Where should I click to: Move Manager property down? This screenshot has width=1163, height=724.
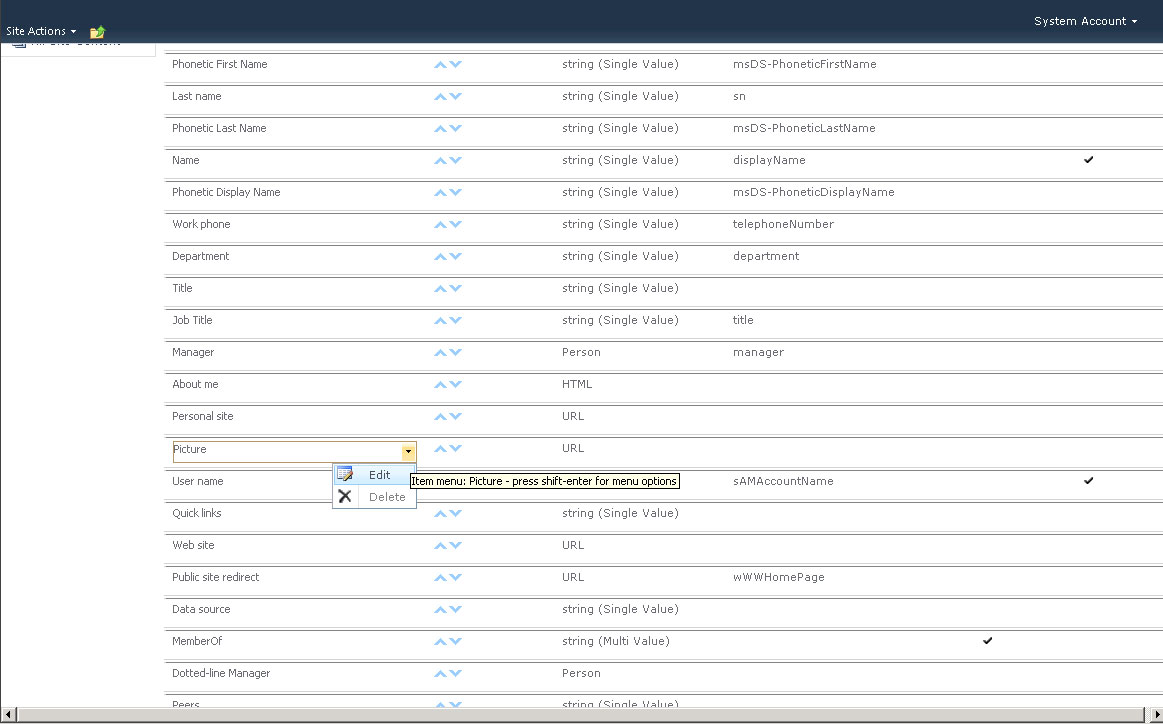point(455,352)
